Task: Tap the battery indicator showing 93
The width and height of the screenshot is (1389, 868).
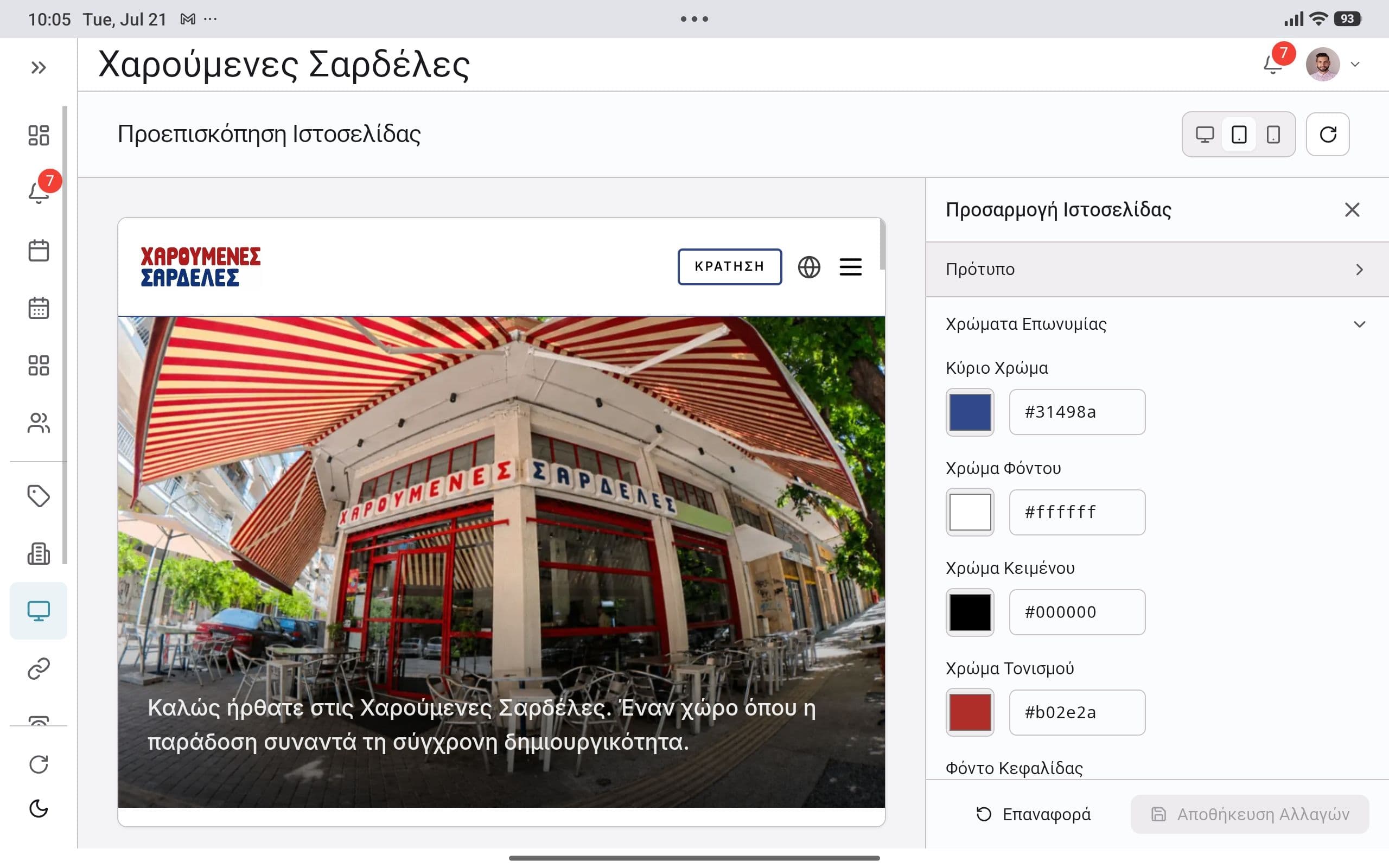Action: click(x=1347, y=19)
